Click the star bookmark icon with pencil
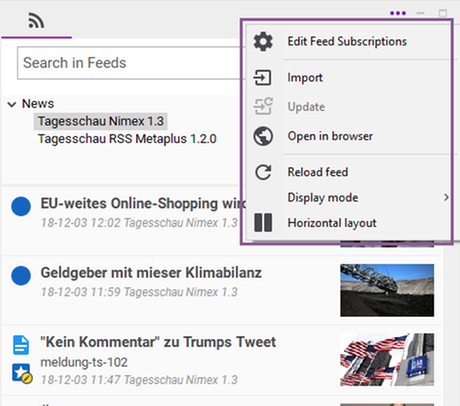Image resolution: width=460 pixels, height=406 pixels. point(22,373)
